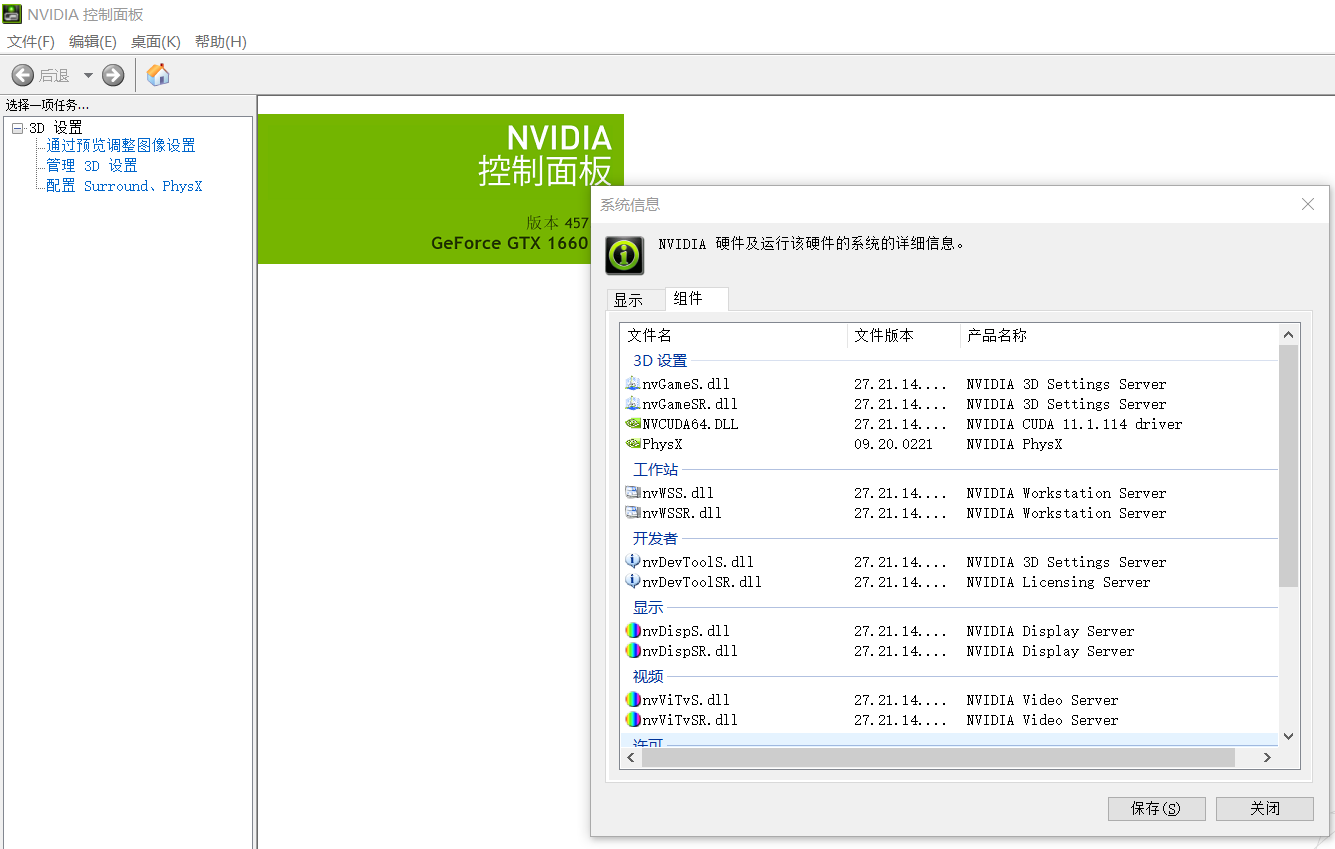Select the NVCUDA64.DLL file icon
This screenshot has width=1335, height=849.
pyautogui.click(x=633, y=424)
